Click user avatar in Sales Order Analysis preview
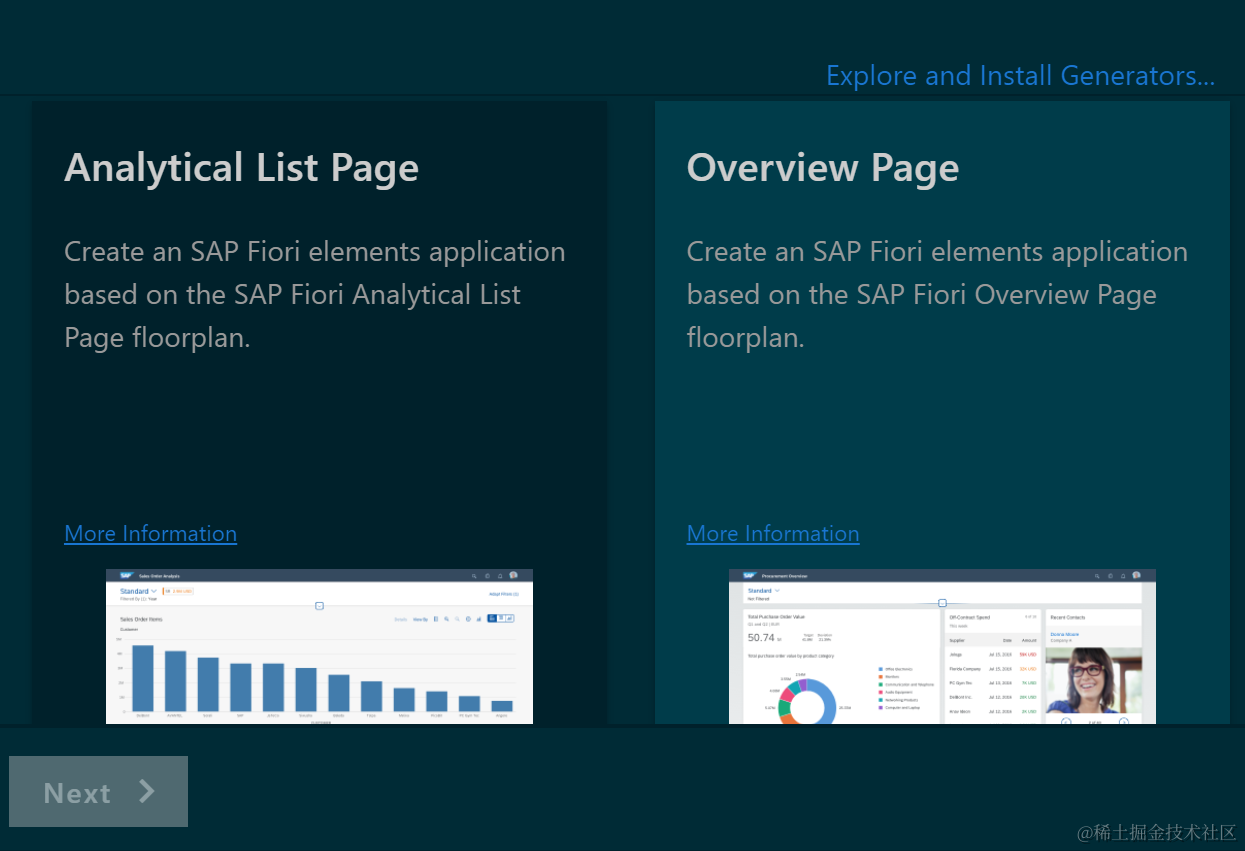 tap(513, 576)
